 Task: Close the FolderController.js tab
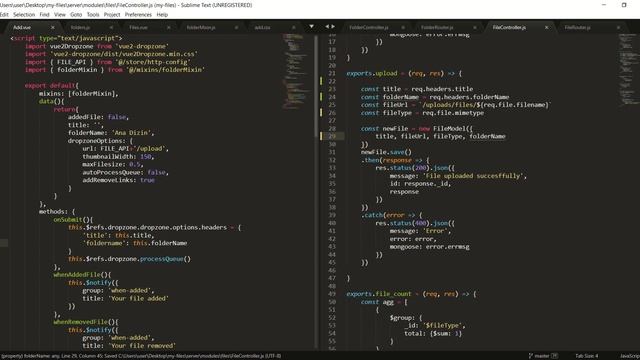pos(403,27)
